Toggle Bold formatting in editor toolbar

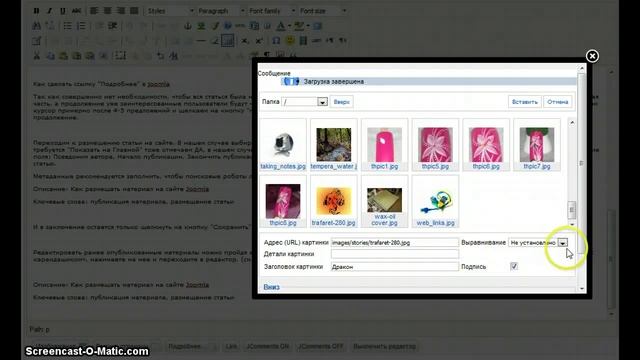click(36, 11)
